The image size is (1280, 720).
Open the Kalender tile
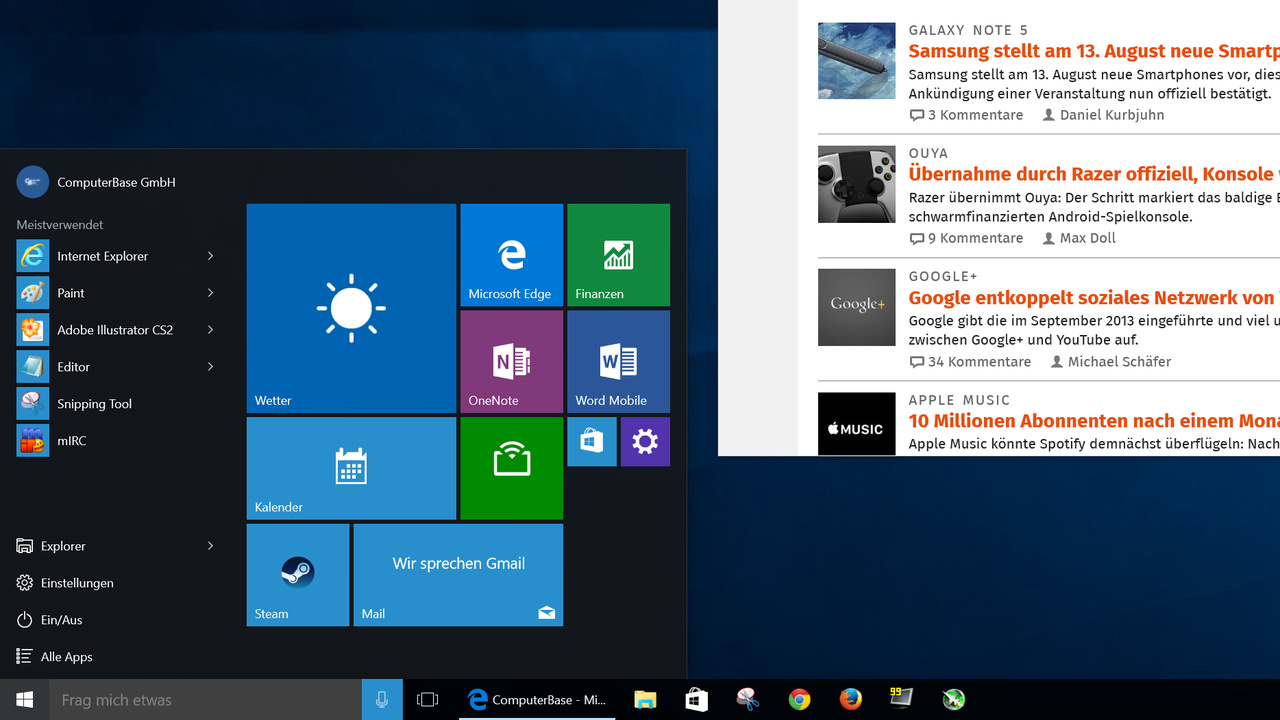pos(351,468)
